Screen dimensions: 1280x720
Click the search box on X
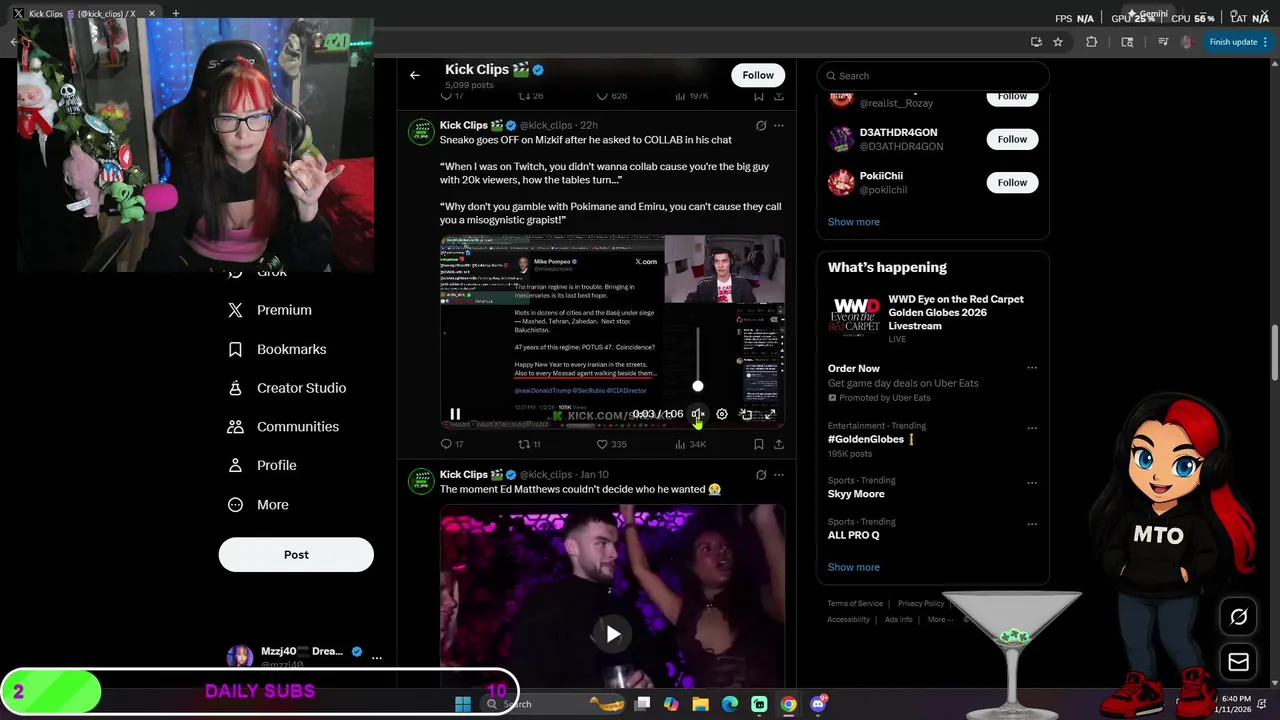pyautogui.click(x=933, y=76)
